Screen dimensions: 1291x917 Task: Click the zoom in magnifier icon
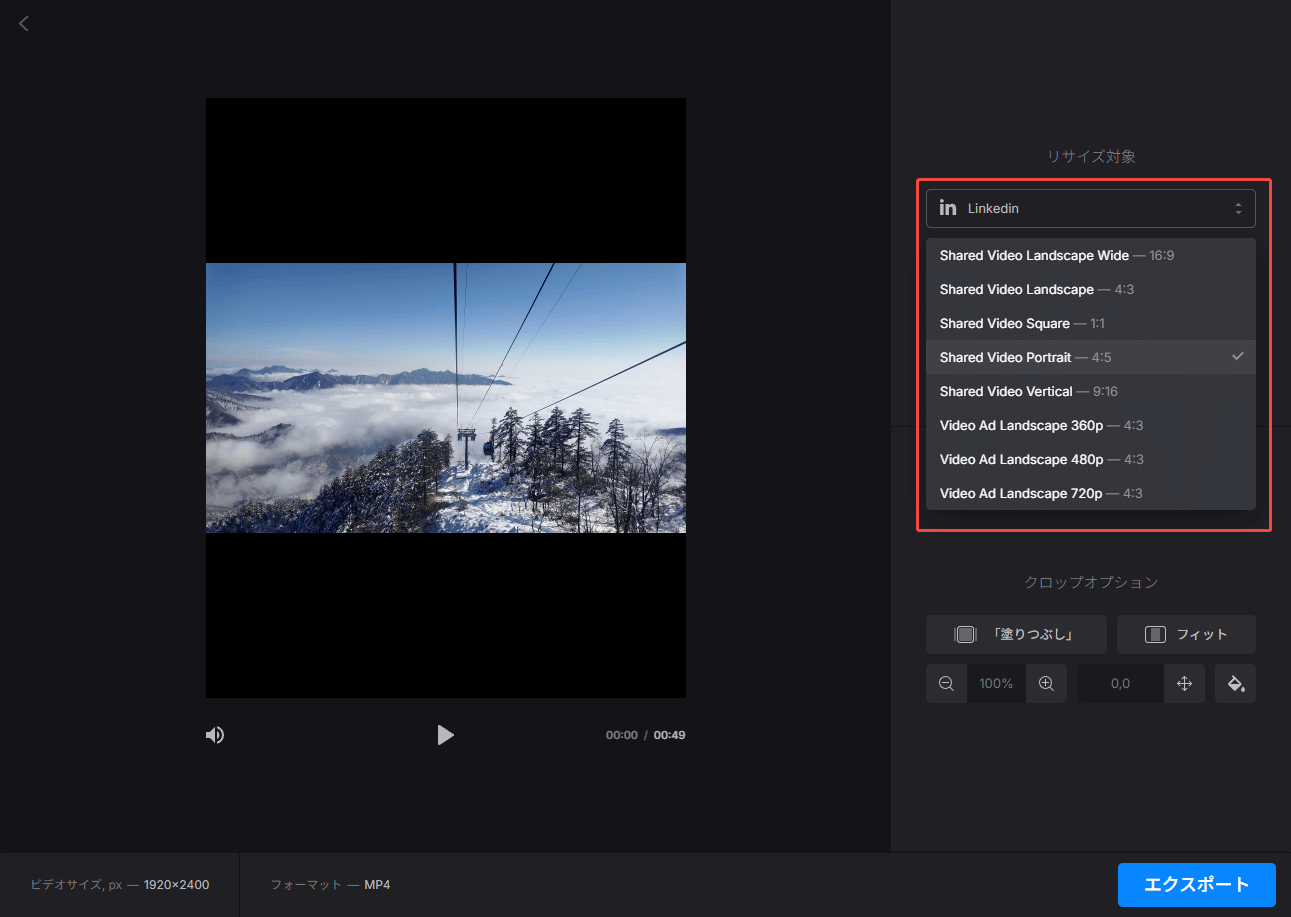1046,684
